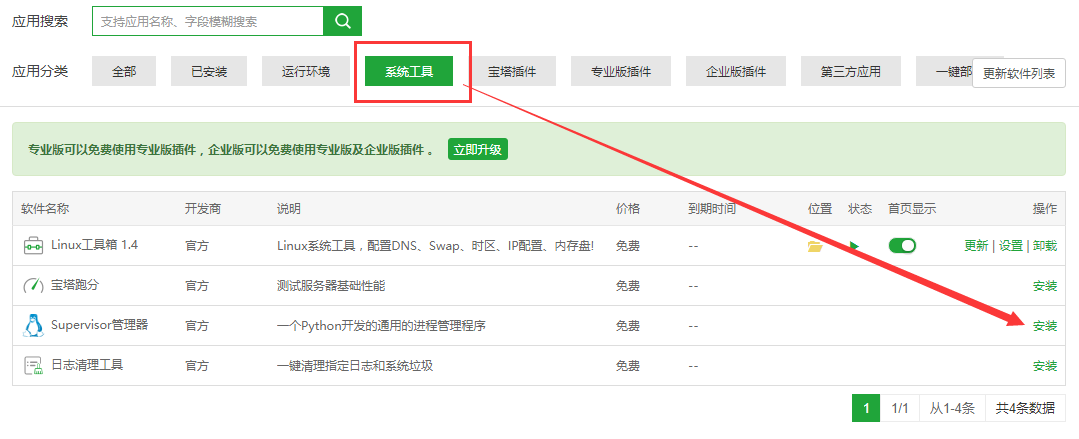This screenshot has height=439, width=1079.
Task: Select the 全部 category tab
Action: 124,72
